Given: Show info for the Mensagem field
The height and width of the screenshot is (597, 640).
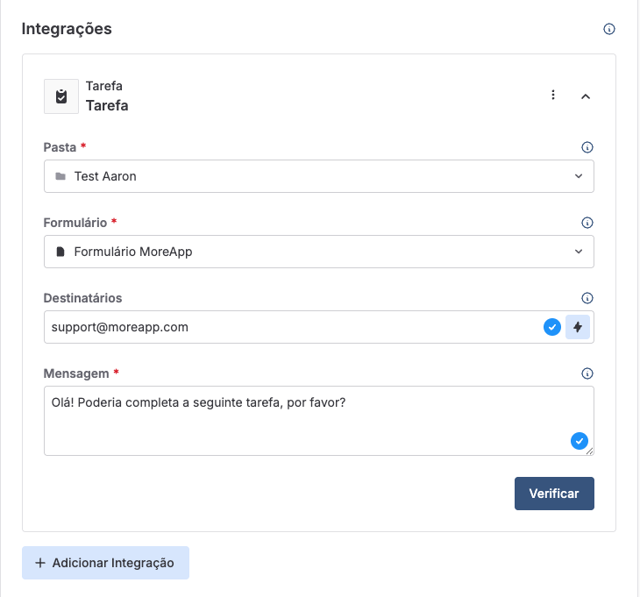Looking at the screenshot, I should coord(587,373).
